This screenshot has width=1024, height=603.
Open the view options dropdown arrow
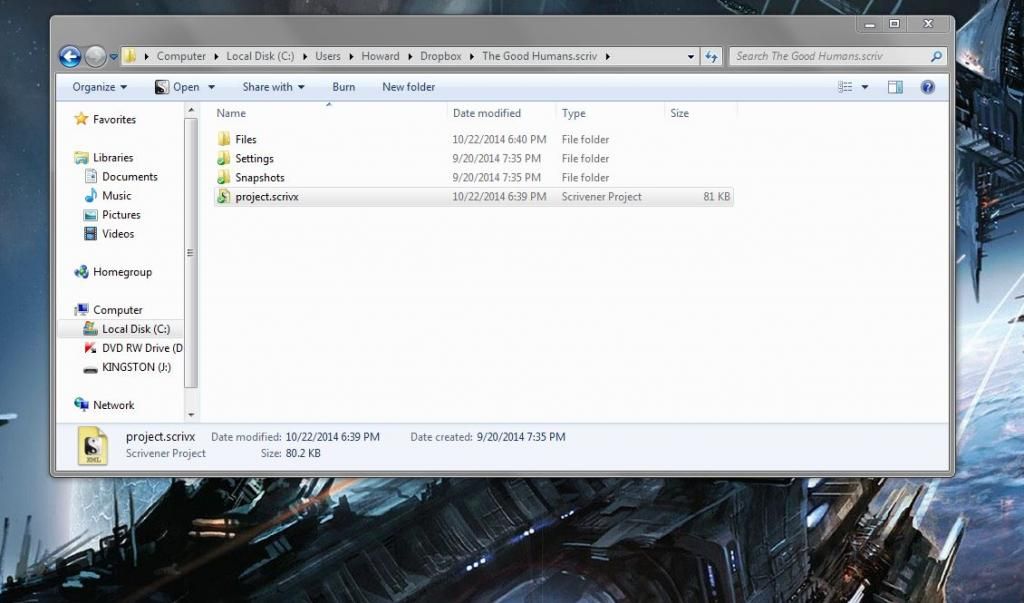(x=865, y=87)
